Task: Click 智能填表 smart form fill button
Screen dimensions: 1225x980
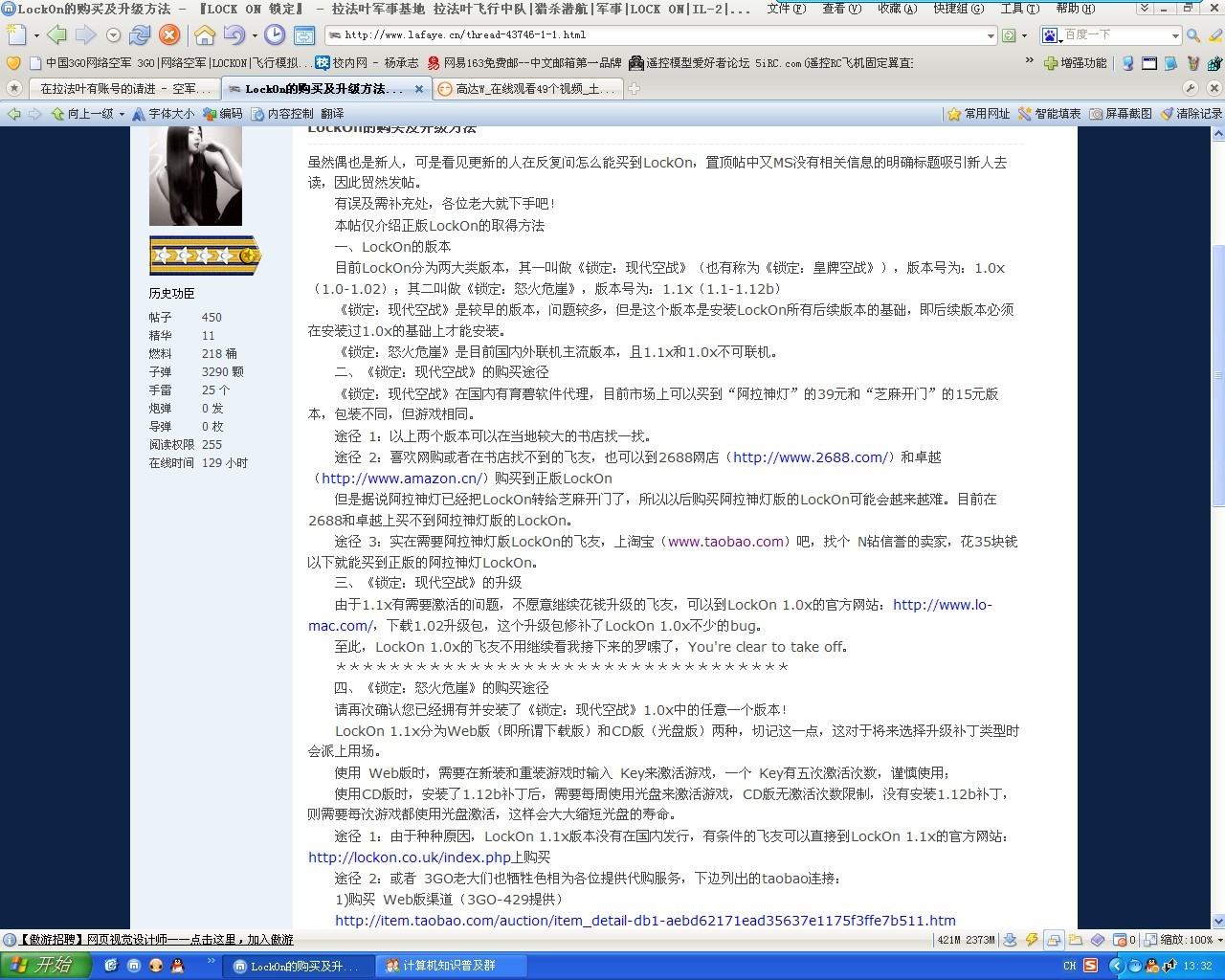Action: 1050,113
